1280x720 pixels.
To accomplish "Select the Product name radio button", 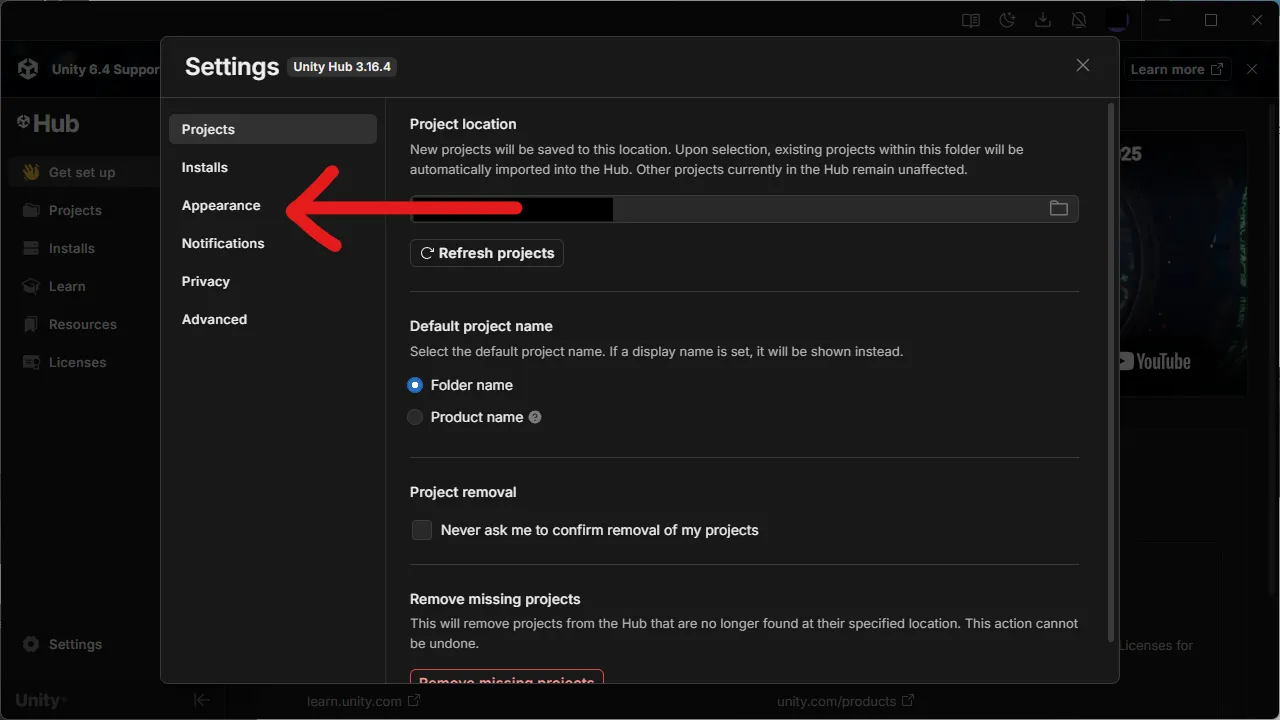I will 415,417.
